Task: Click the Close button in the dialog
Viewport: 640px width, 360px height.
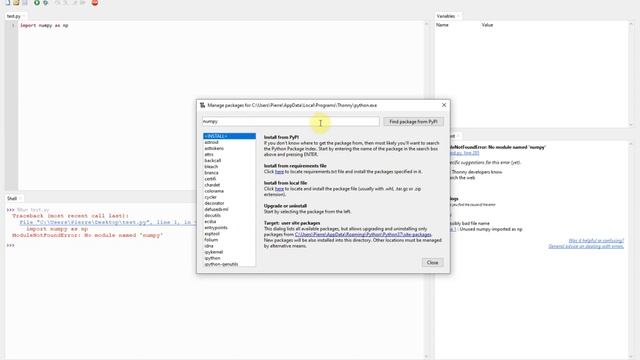Action: click(x=432, y=262)
